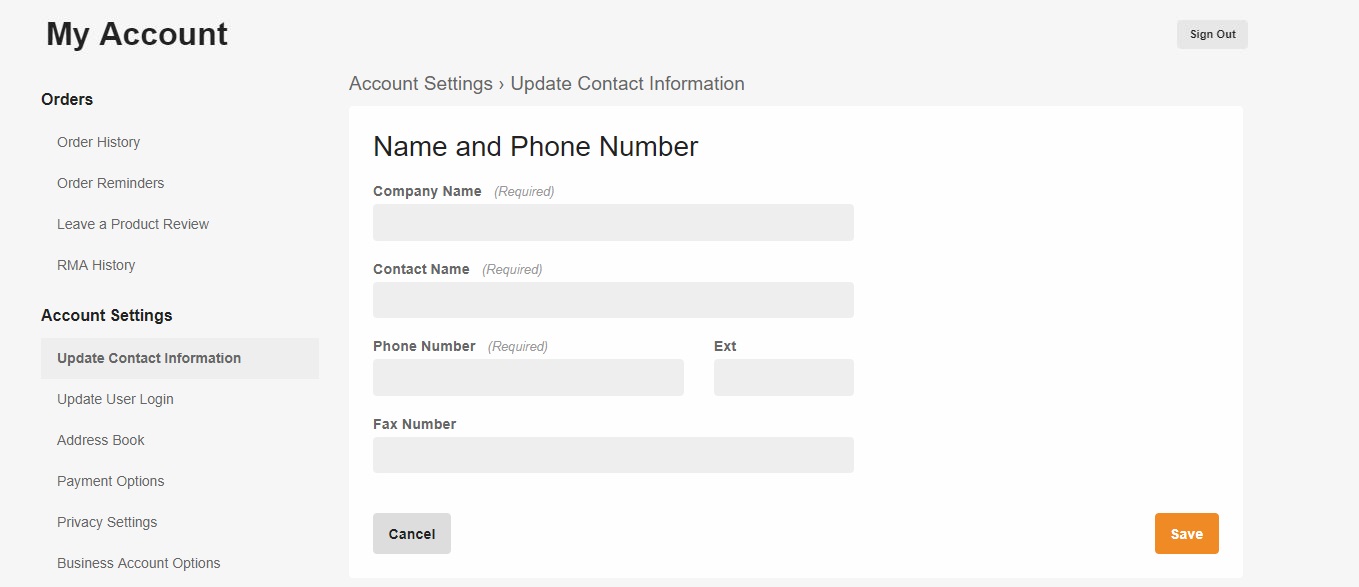Click the My Account heading
The width and height of the screenshot is (1359, 587).
pos(135,33)
